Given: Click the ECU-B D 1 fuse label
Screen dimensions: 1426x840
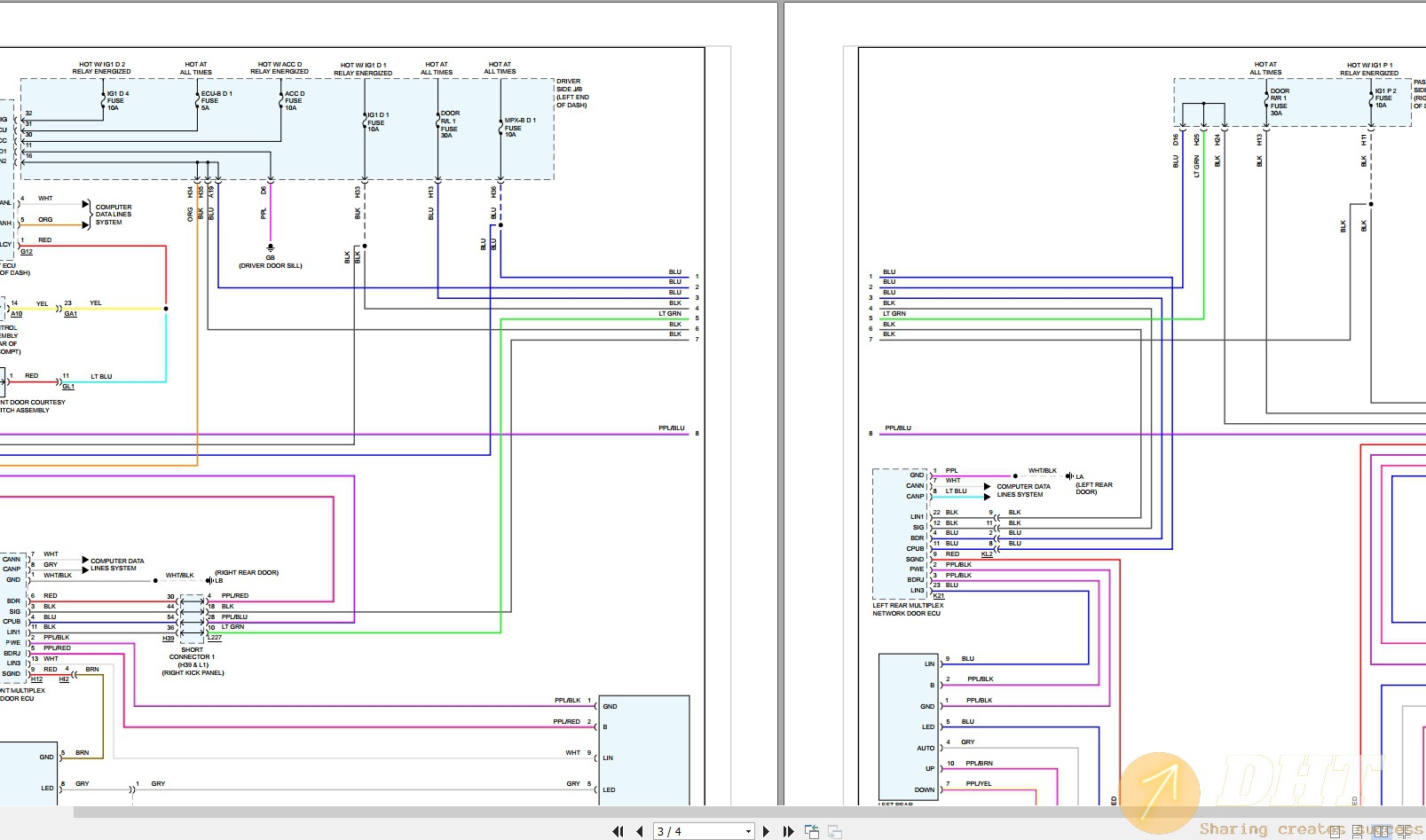Looking at the screenshot, I should click(216, 100).
